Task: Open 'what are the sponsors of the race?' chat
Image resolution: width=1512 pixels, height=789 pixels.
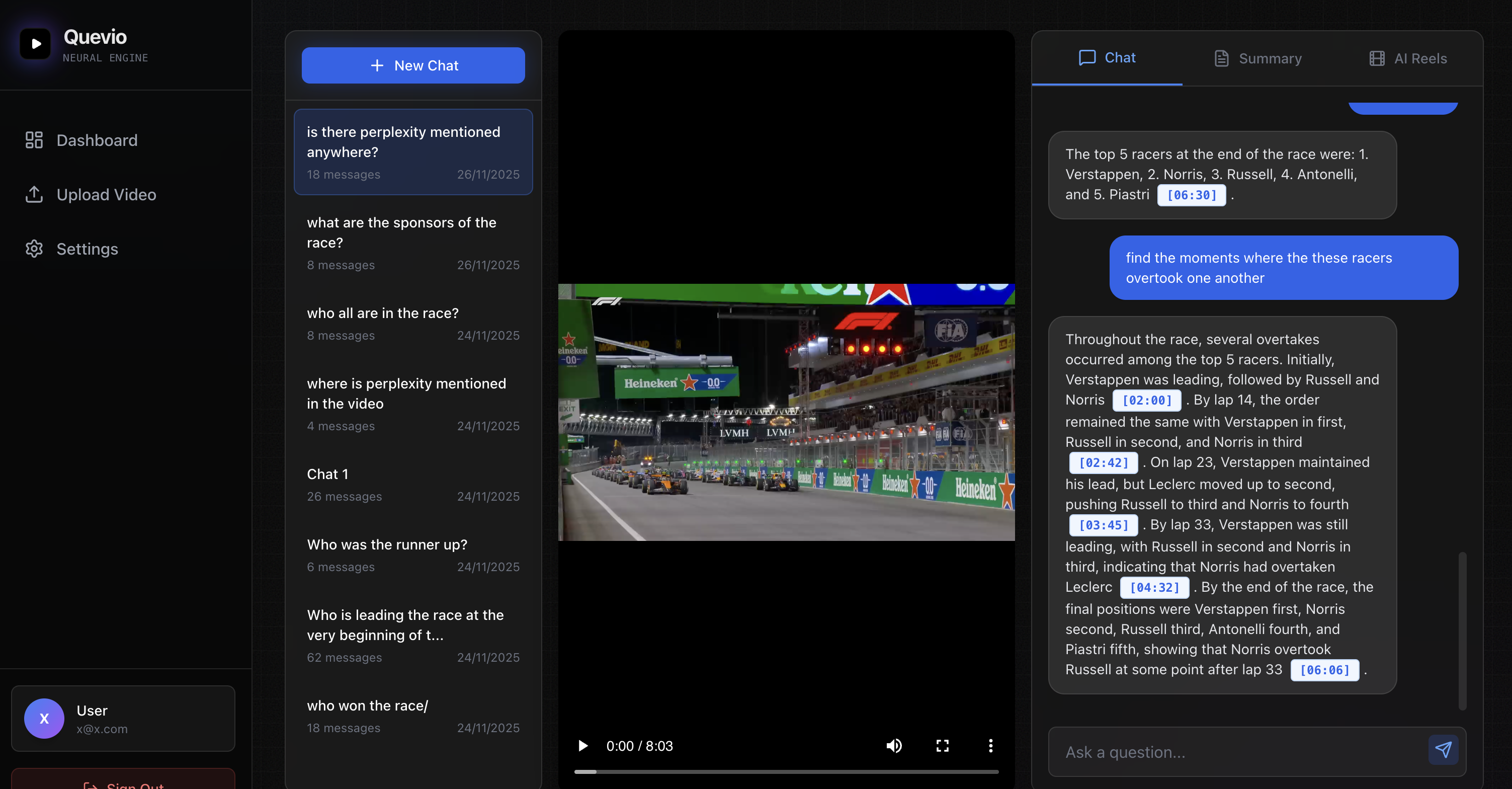Action: (413, 243)
